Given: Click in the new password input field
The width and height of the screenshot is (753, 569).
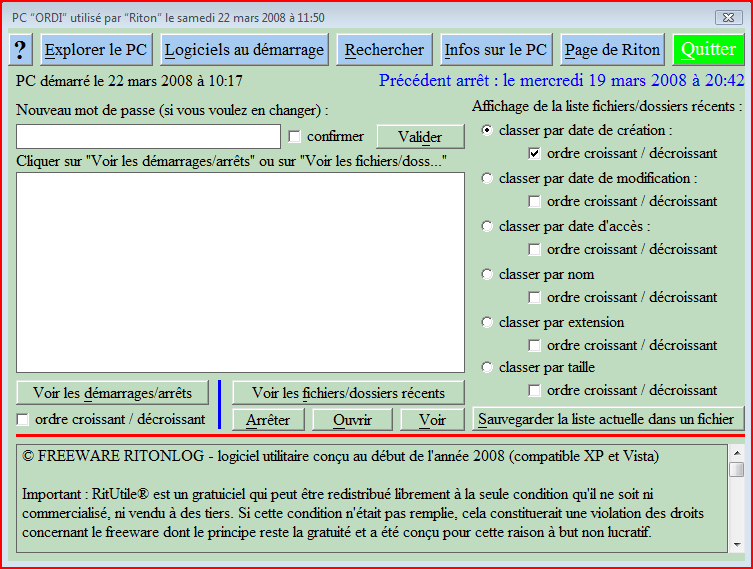Looking at the screenshot, I should (148, 136).
